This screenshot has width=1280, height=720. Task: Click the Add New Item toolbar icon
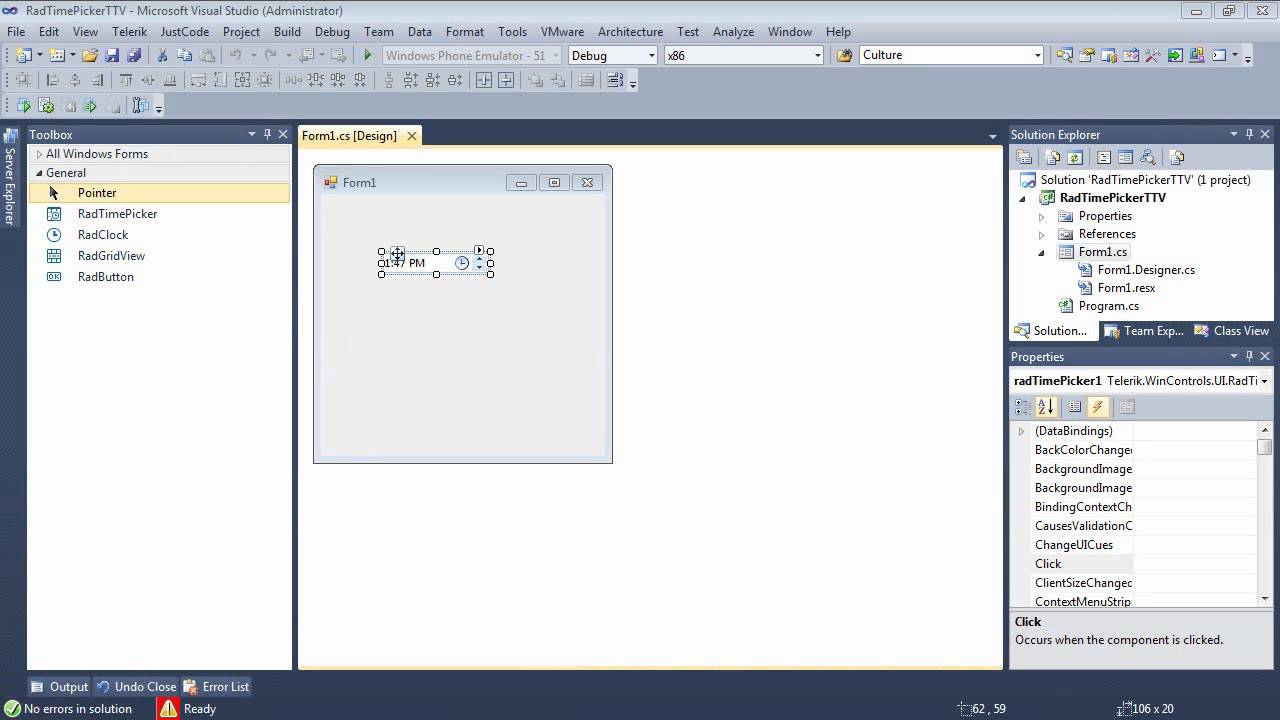(56, 56)
